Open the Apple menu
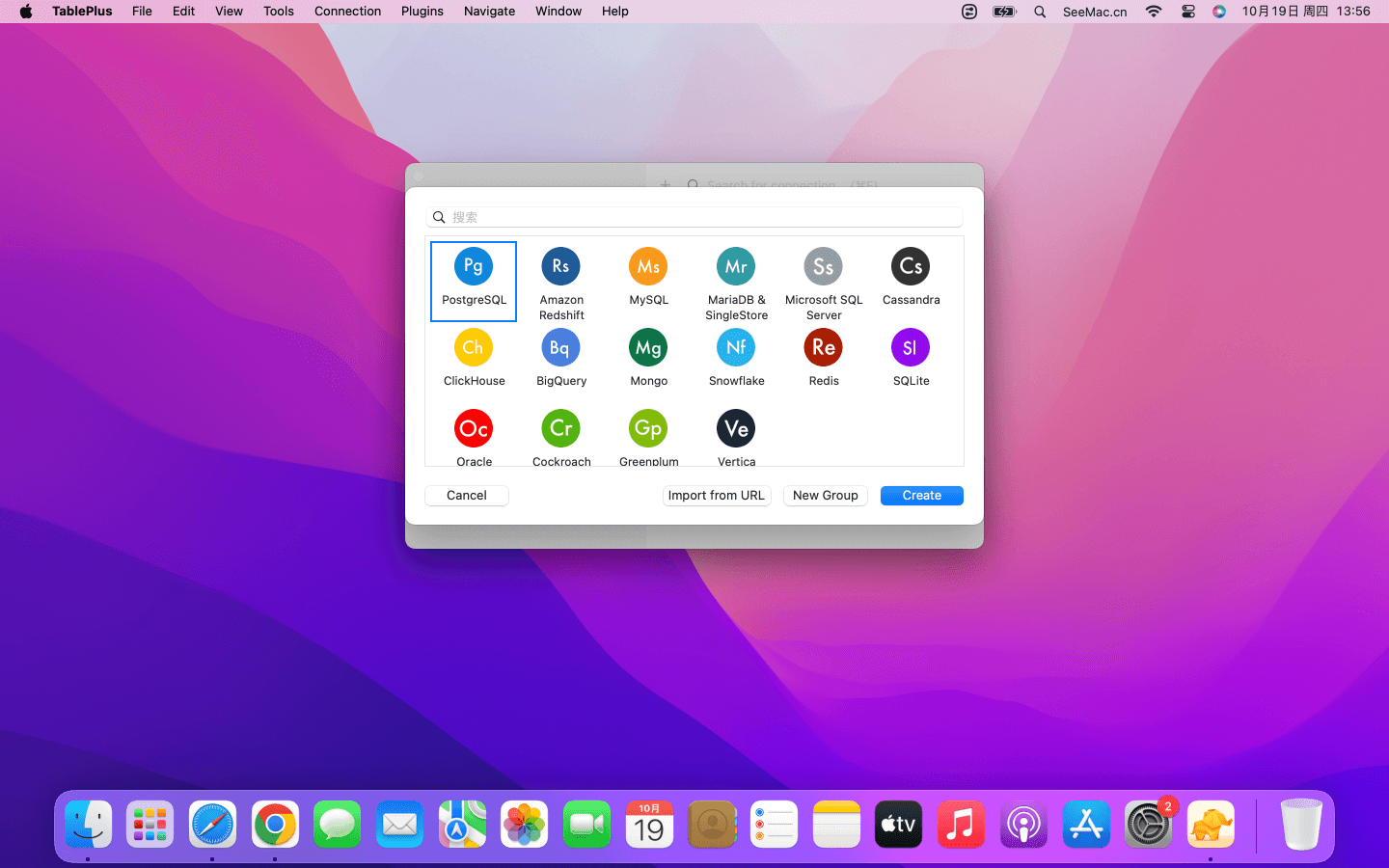 pyautogui.click(x=26, y=12)
